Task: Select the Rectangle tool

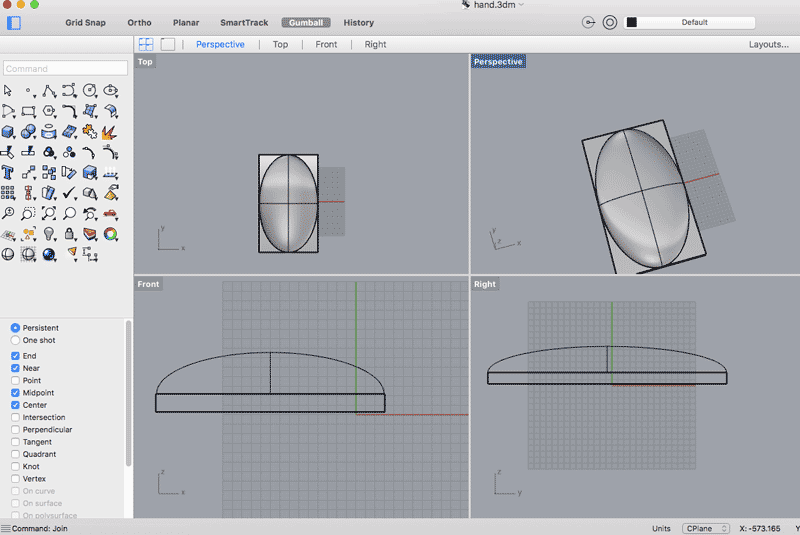Action: tap(29, 111)
